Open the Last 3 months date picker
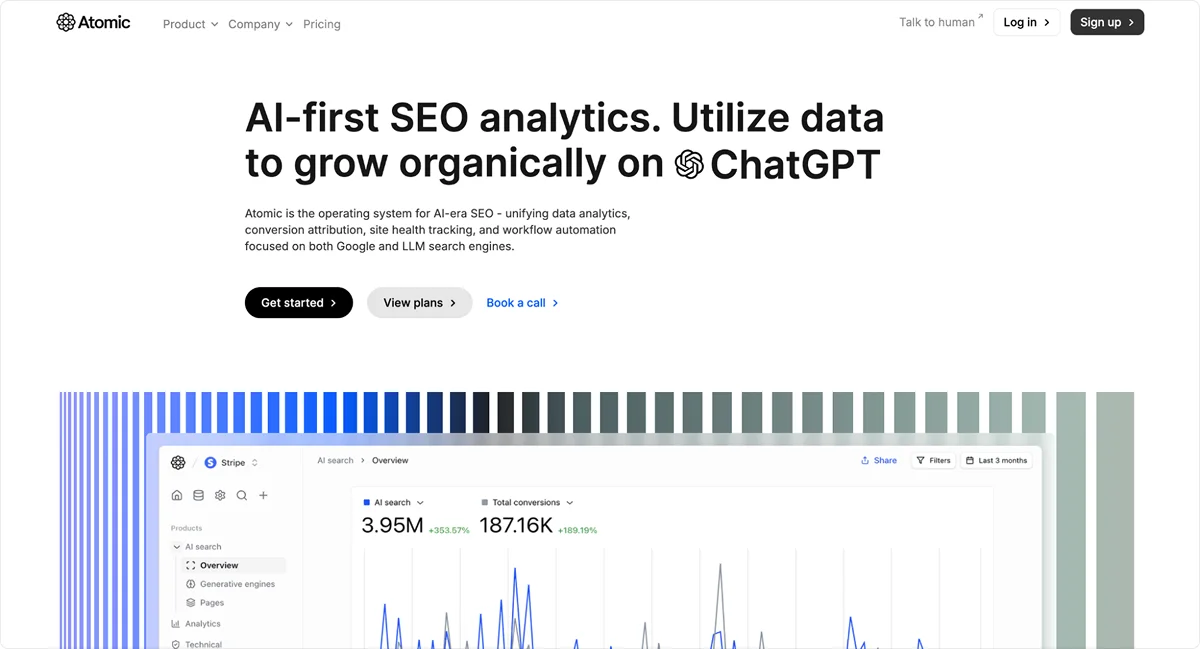1200x649 pixels. tap(995, 461)
